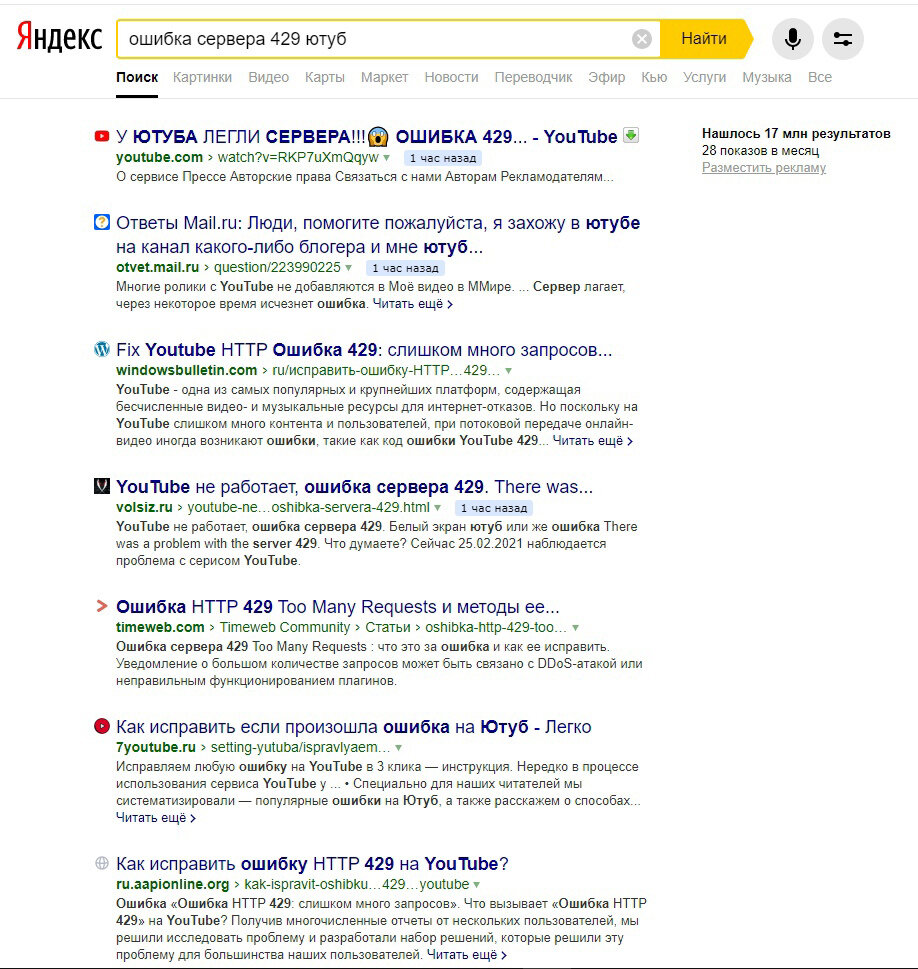Screen dimensions: 918x969
Task: Open the Переводчик tab
Action: (533, 77)
